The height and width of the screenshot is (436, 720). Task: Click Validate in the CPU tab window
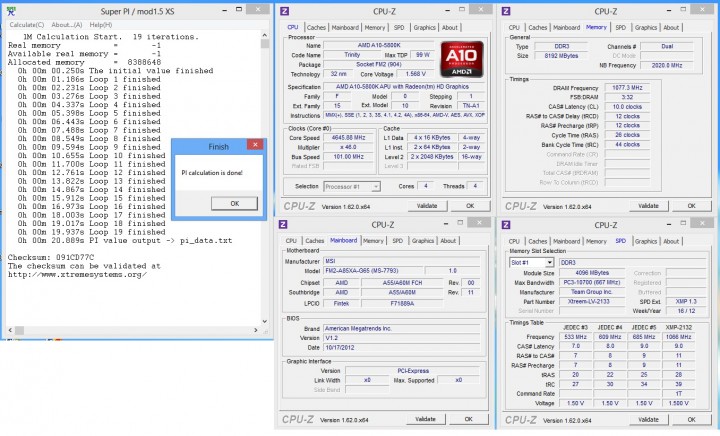(427, 206)
